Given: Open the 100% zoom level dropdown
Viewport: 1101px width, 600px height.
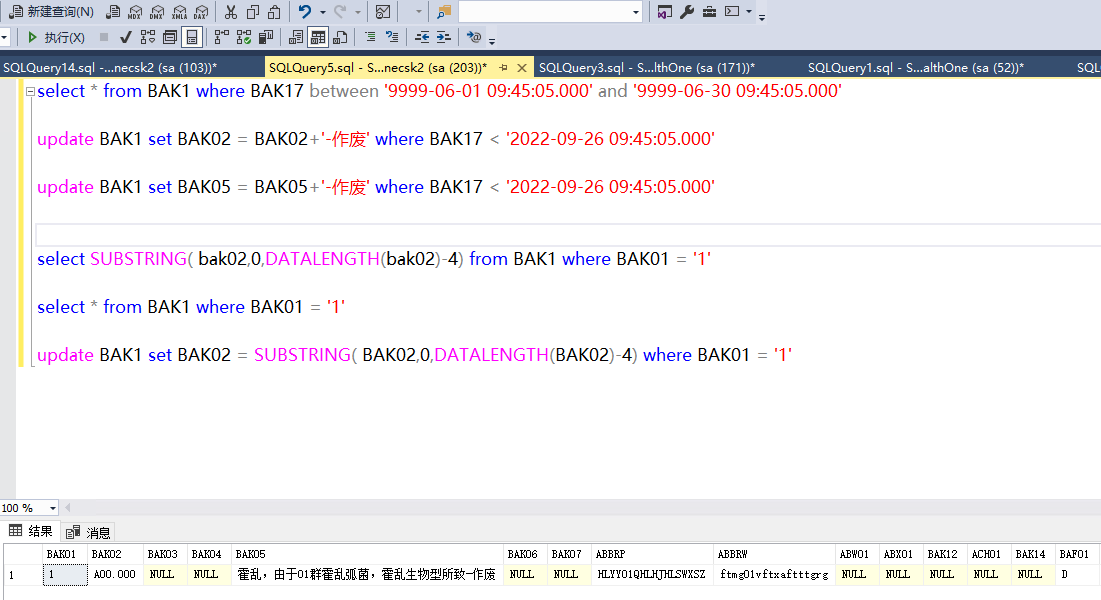Looking at the screenshot, I should [x=53, y=508].
